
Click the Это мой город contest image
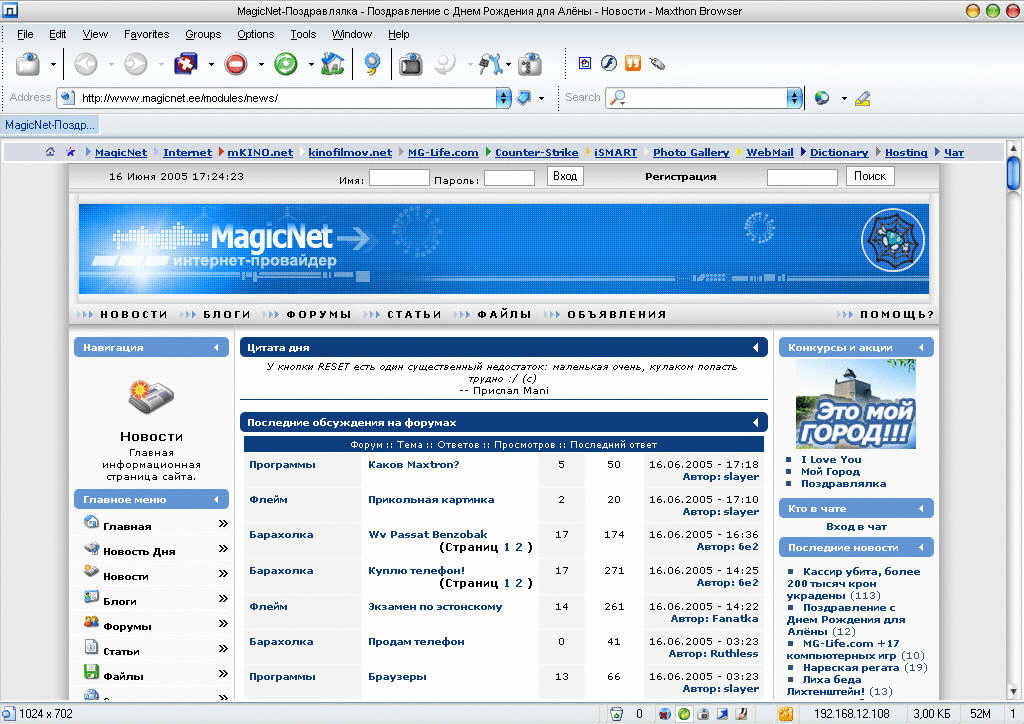coord(856,404)
